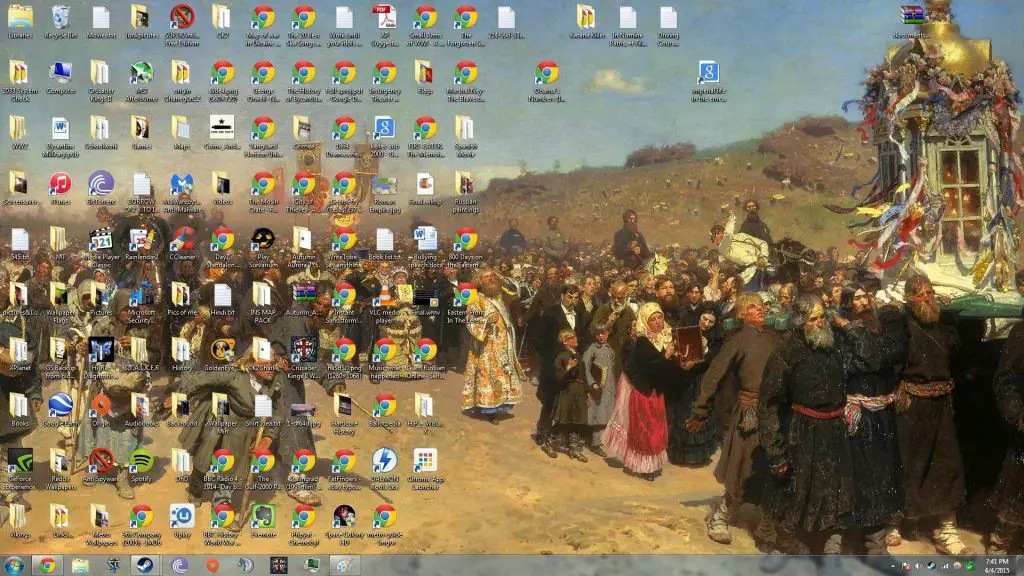
Task: Launch GoldenEye shortcut on desktop
Action: pos(222,355)
